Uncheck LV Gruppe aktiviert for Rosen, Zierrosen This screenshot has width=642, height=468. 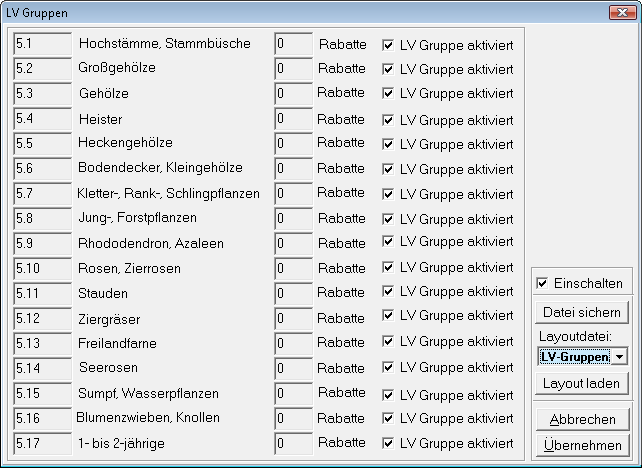(389, 269)
